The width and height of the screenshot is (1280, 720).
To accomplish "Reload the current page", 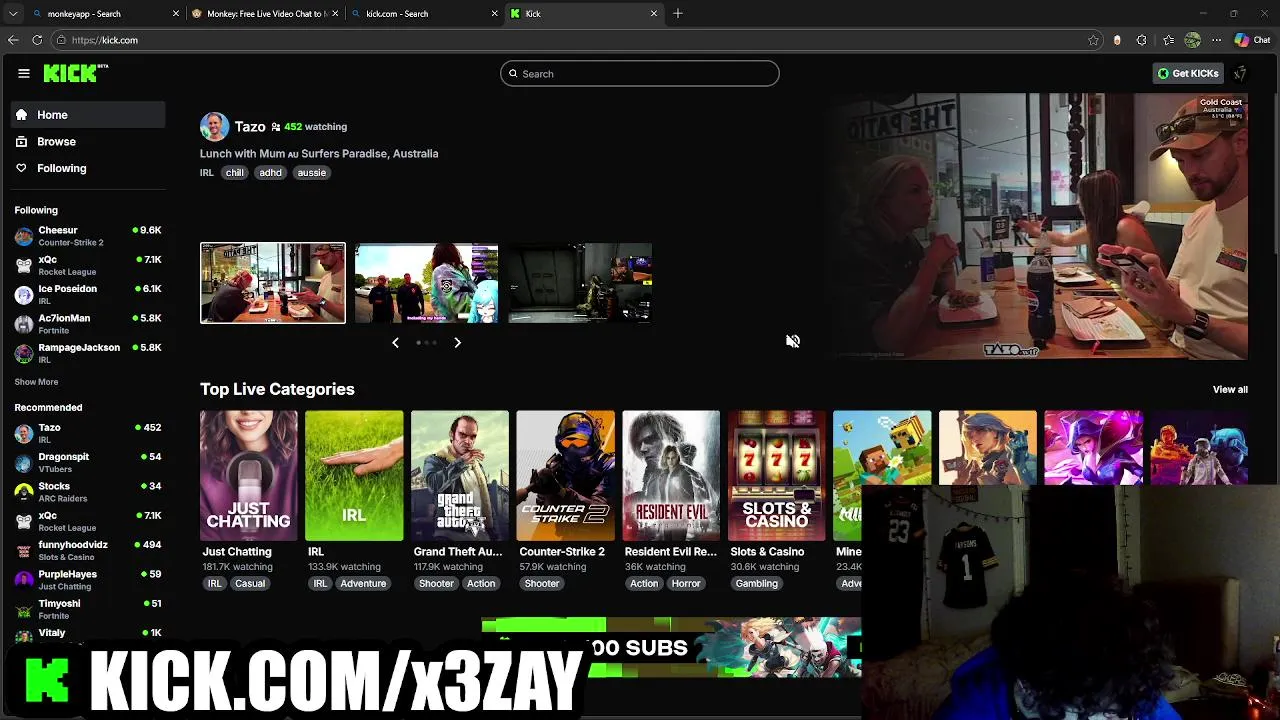I will 37,40.
